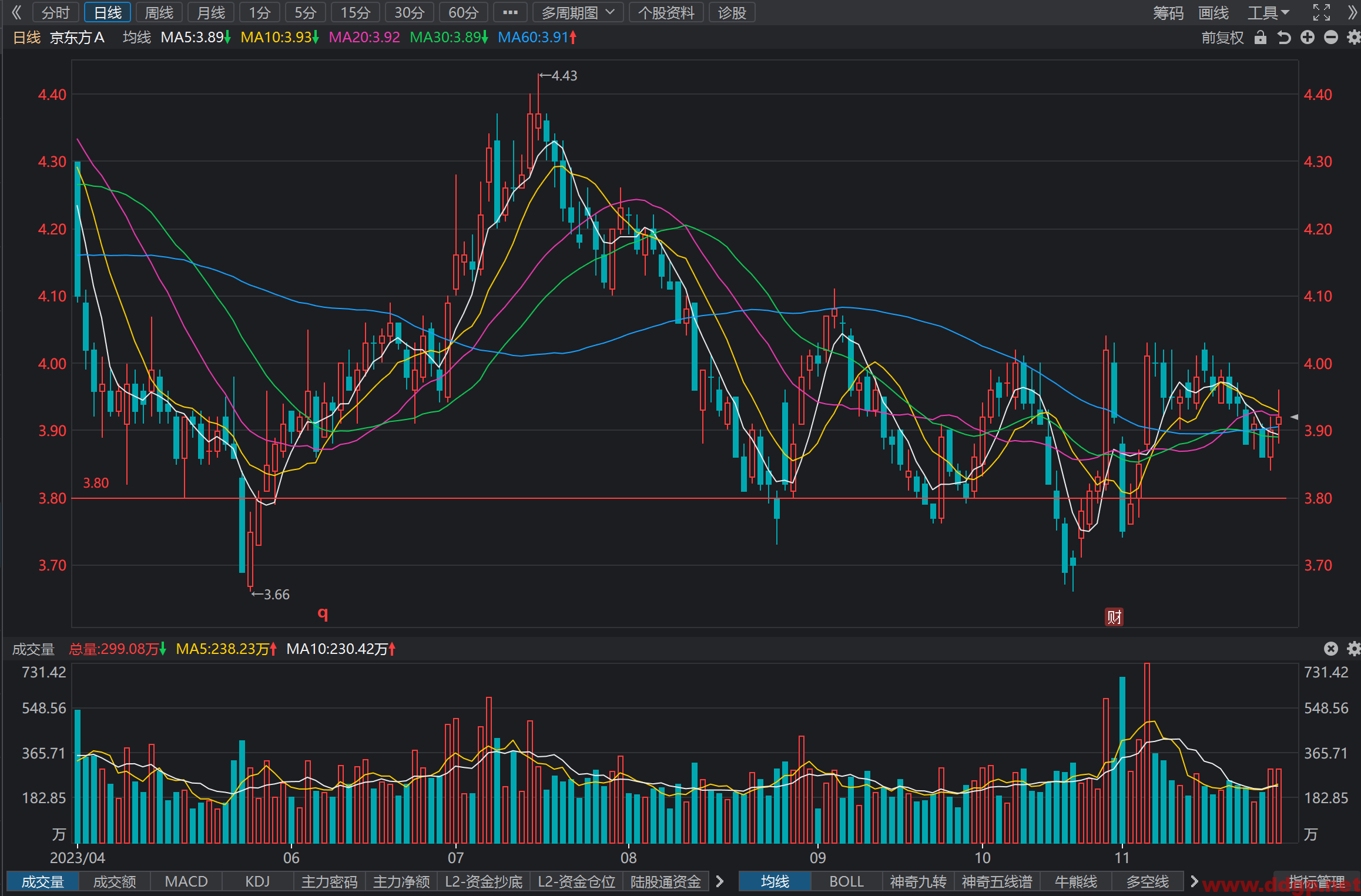The width and height of the screenshot is (1361, 896).
Task: Open main chart settings gear
Action: pyautogui.click(x=1354, y=38)
